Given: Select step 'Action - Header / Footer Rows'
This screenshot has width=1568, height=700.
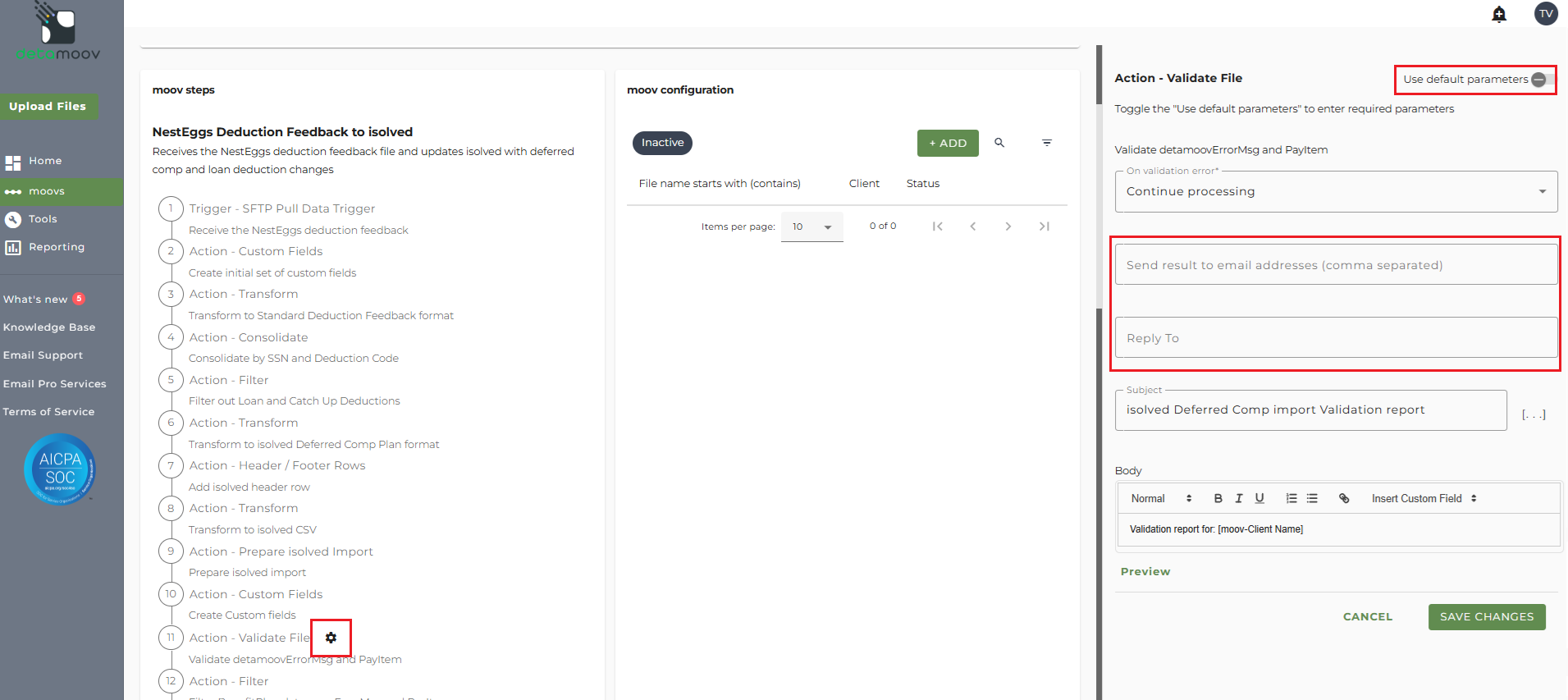Looking at the screenshot, I should tap(277, 465).
